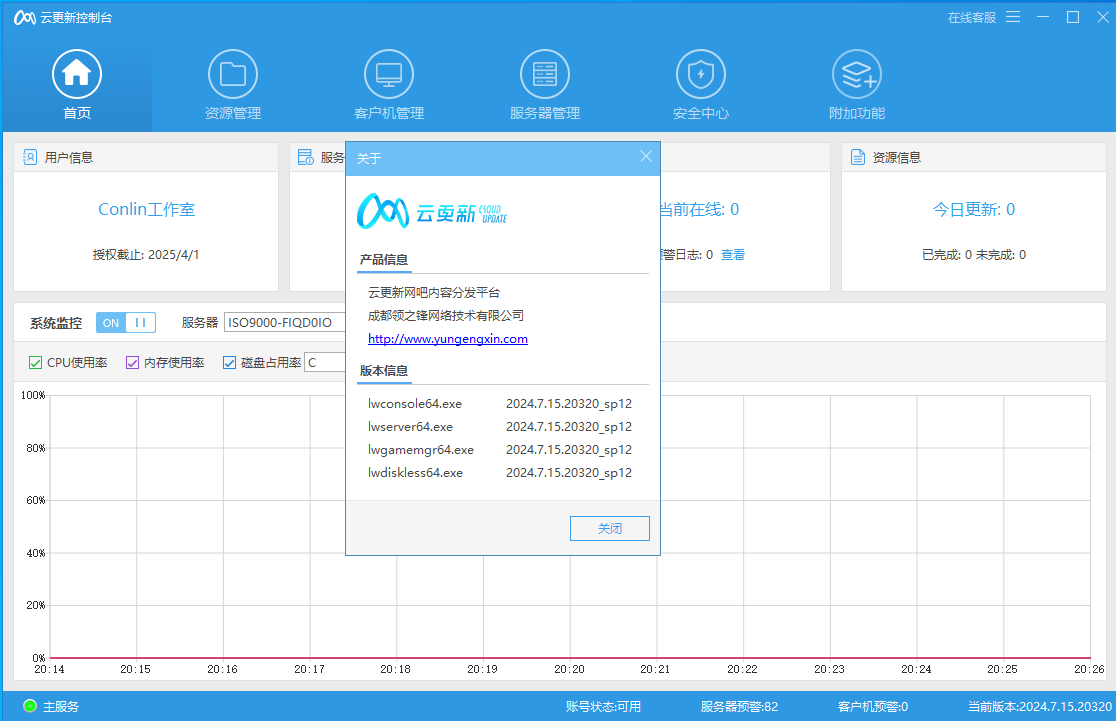Click the lwgamemgr64.exe row
Screen dimensions: 1116x721
tap(500, 449)
